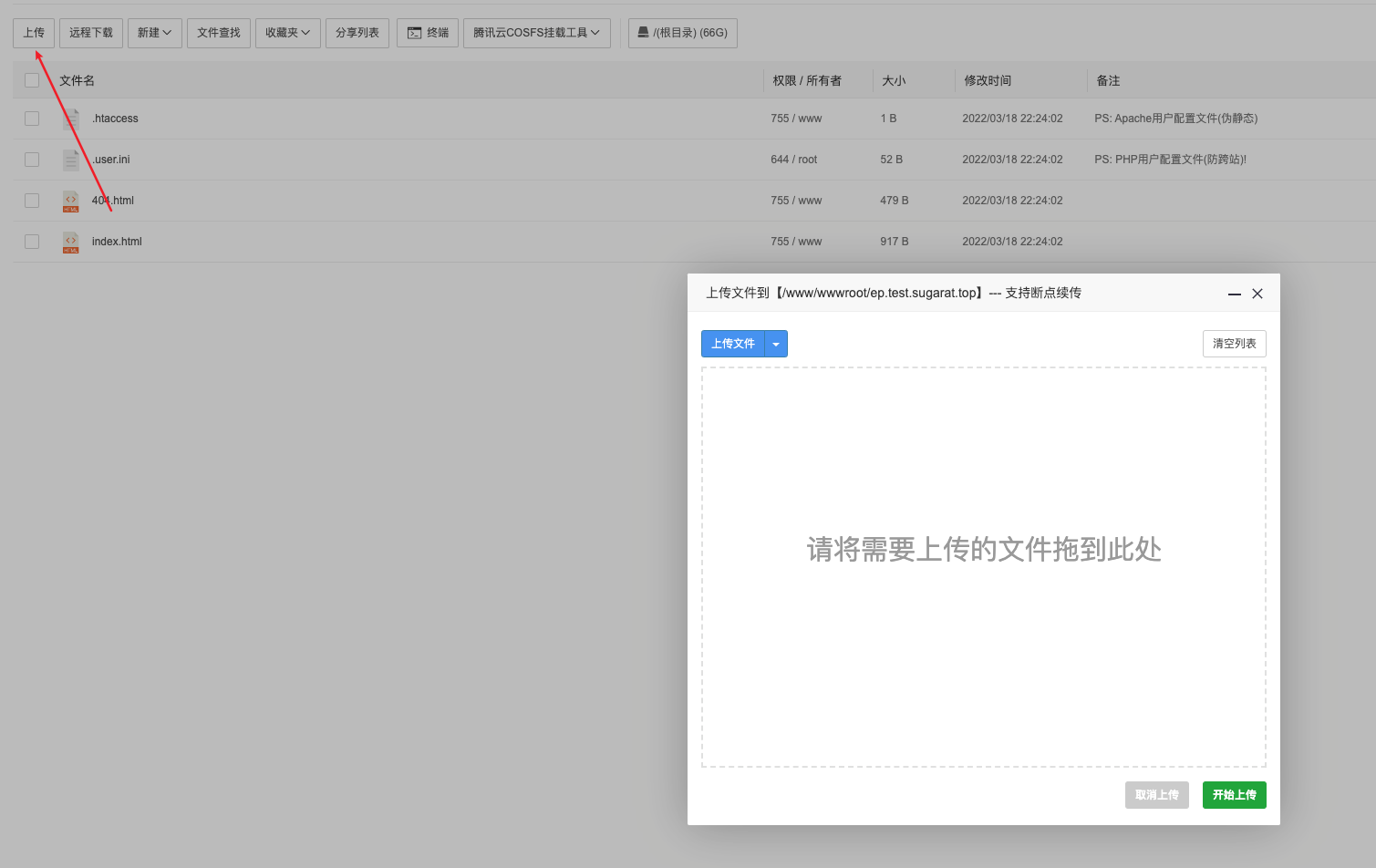Viewport: 1376px width, 868px height.
Task: Check the 404.html row checkbox
Action: [32, 201]
